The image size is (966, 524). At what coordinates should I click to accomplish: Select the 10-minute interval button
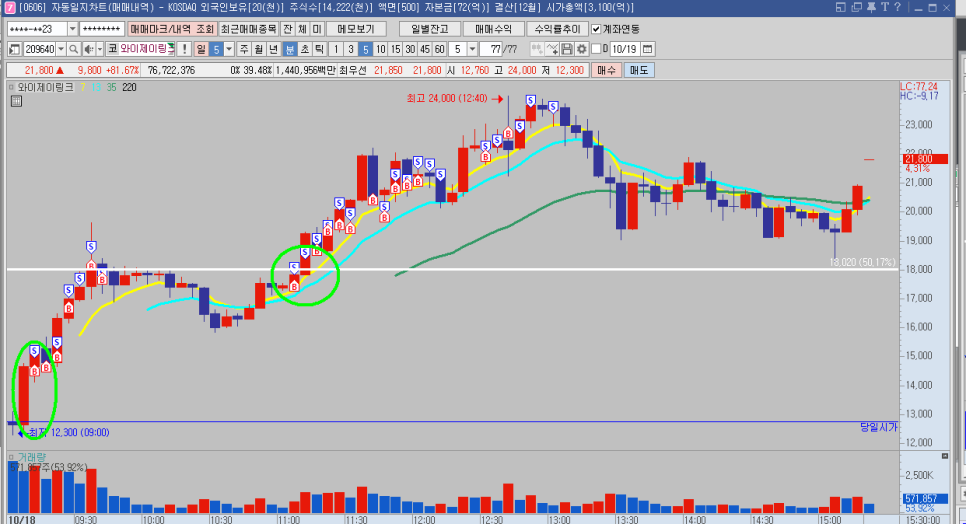(381, 49)
